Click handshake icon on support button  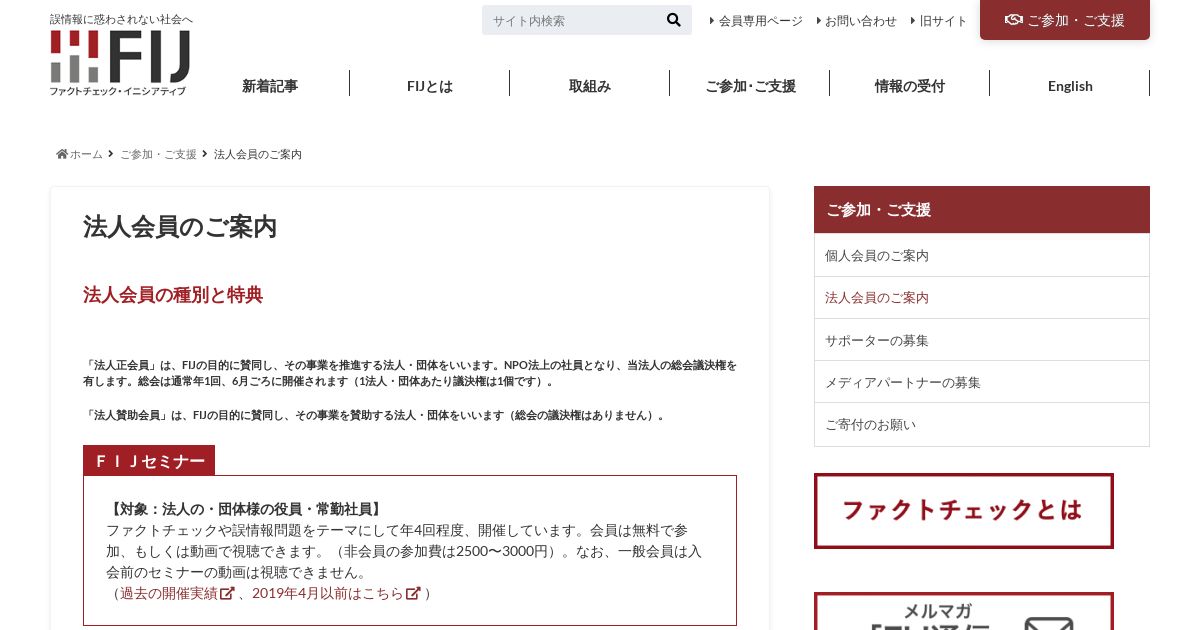pyautogui.click(x=1014, y=19)
